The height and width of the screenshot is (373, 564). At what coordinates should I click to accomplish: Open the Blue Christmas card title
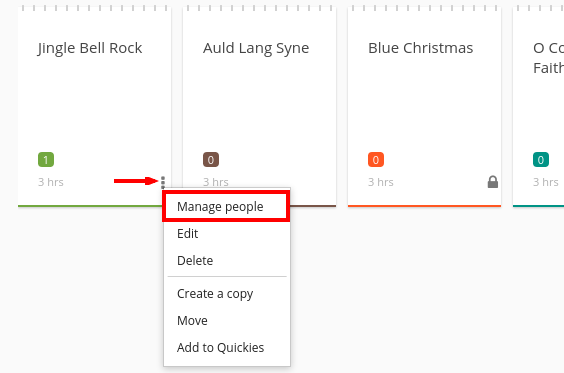(x=420, y=48)
